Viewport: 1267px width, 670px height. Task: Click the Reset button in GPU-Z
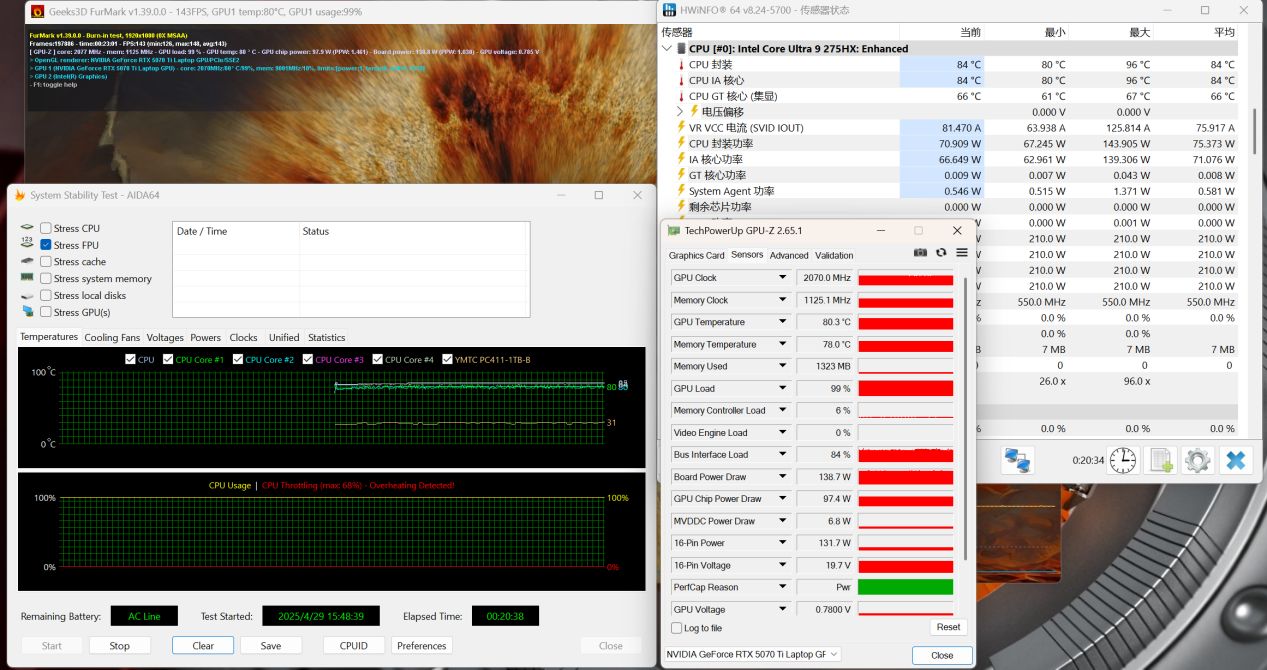click(948, 627)
